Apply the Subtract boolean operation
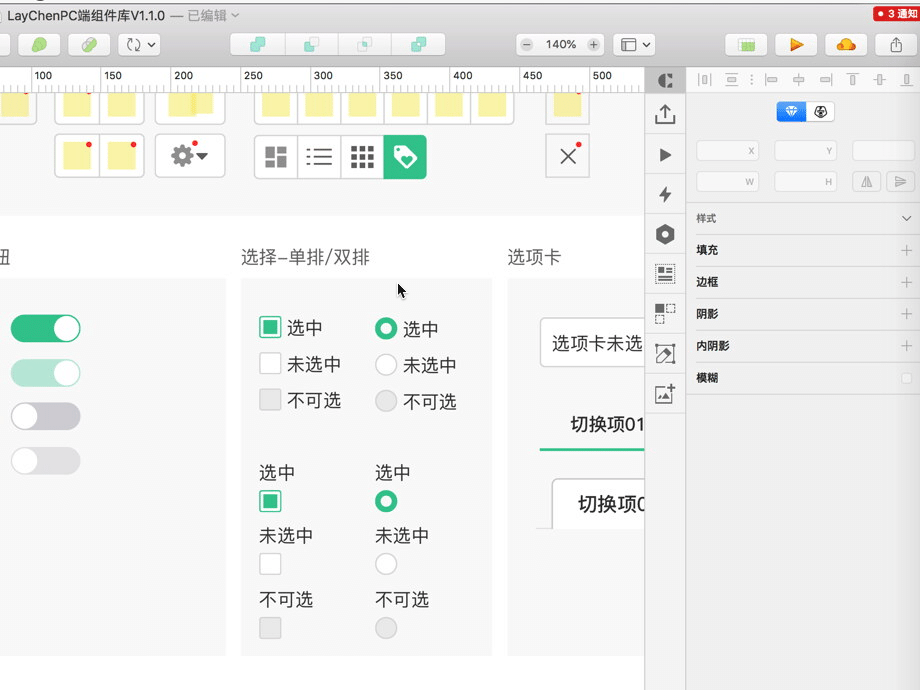Image resolution: width=920 pixels, height=690 pixels. click(312, 45)
